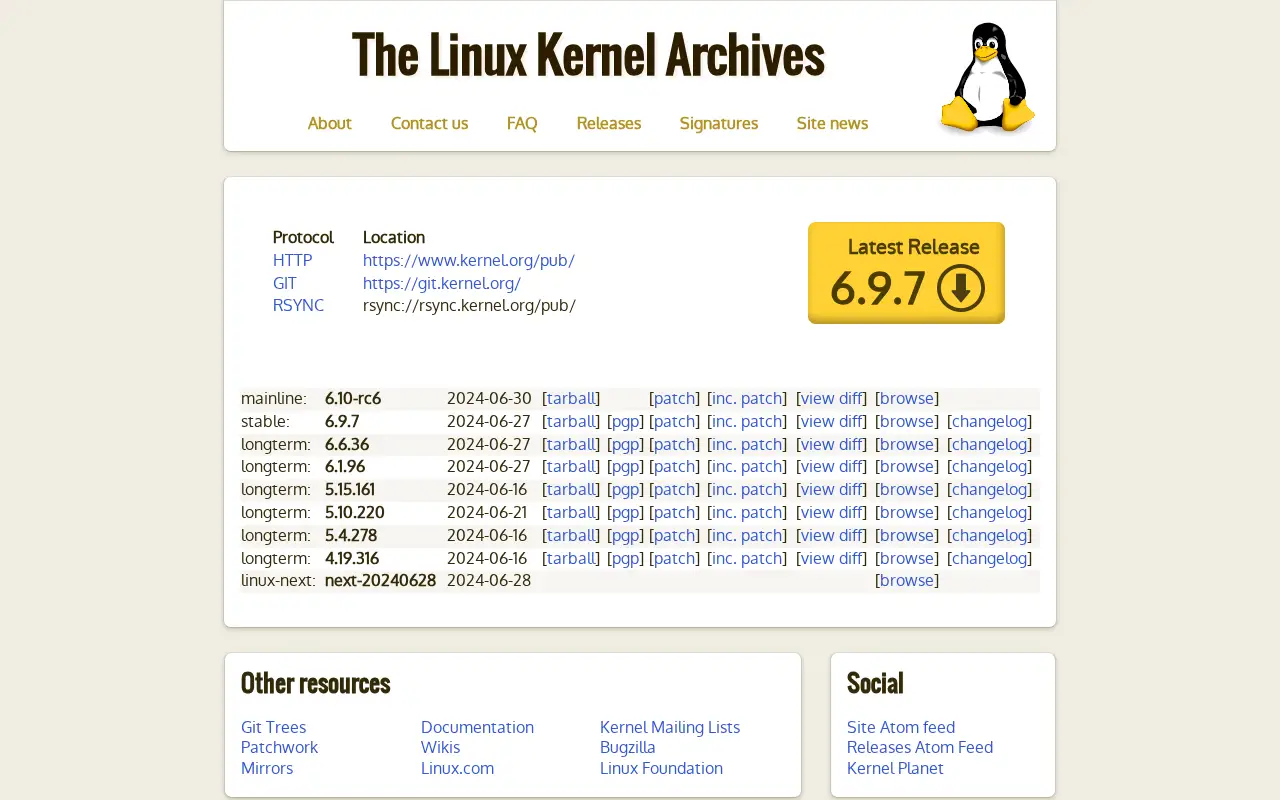Download the stable 6.9.7 tarball
This screenshot has width=1280, height=800.
click(571, 421)
